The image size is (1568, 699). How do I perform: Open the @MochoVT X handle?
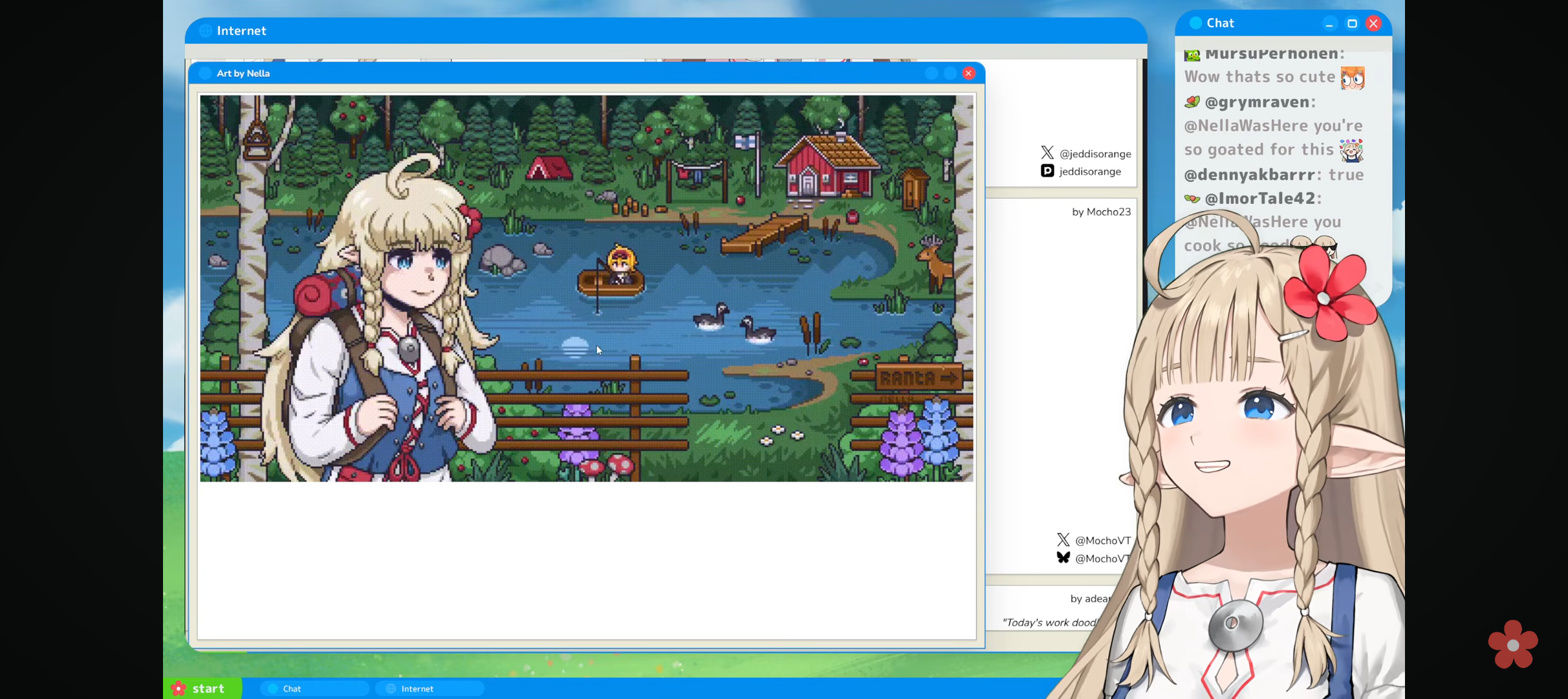pos(1103,540)
